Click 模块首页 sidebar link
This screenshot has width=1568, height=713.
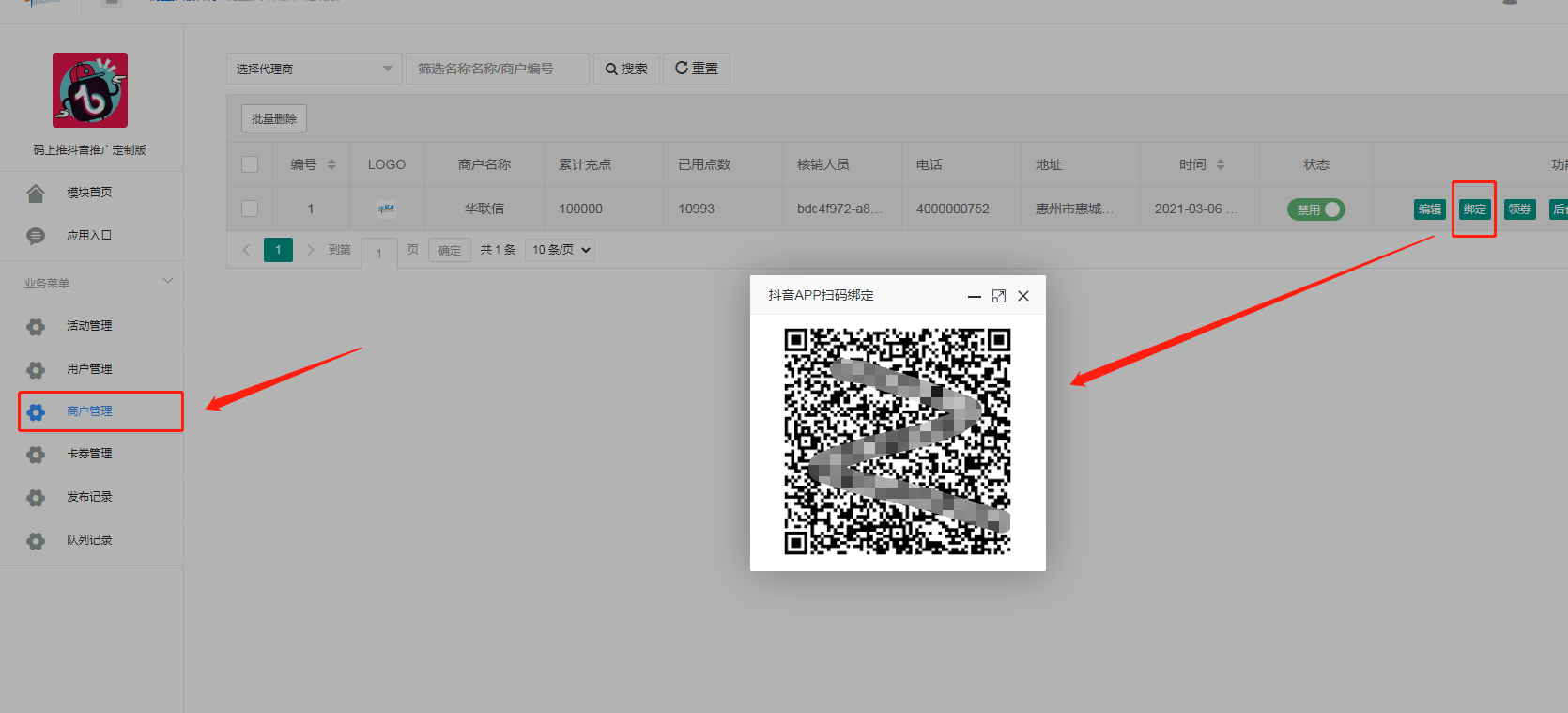[x=89, y=193]
